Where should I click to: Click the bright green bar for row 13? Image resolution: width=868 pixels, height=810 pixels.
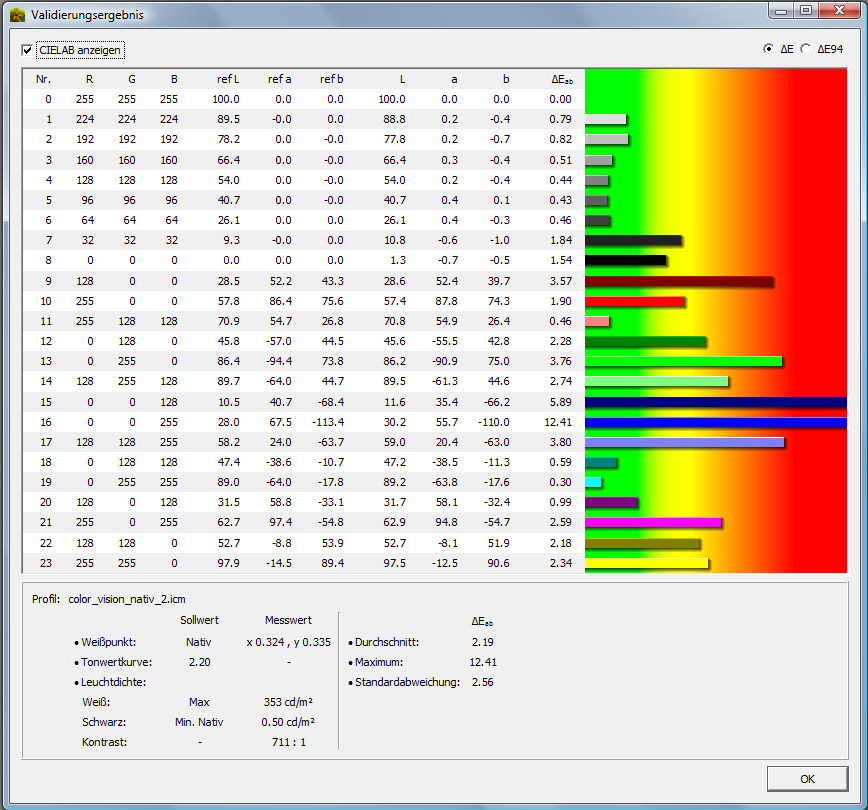(683, 361)
